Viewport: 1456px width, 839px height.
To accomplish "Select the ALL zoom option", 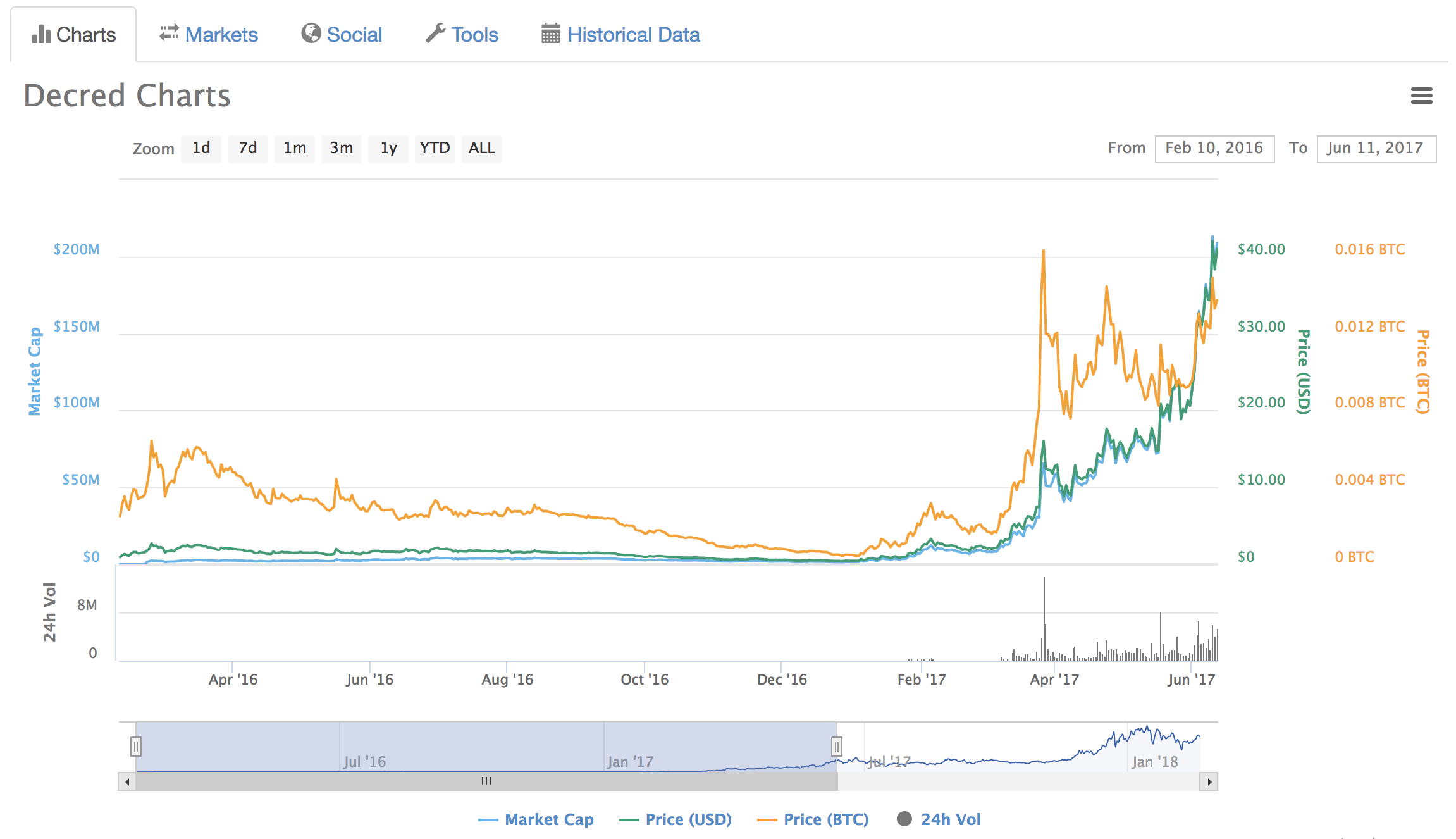I will point(481,148).
